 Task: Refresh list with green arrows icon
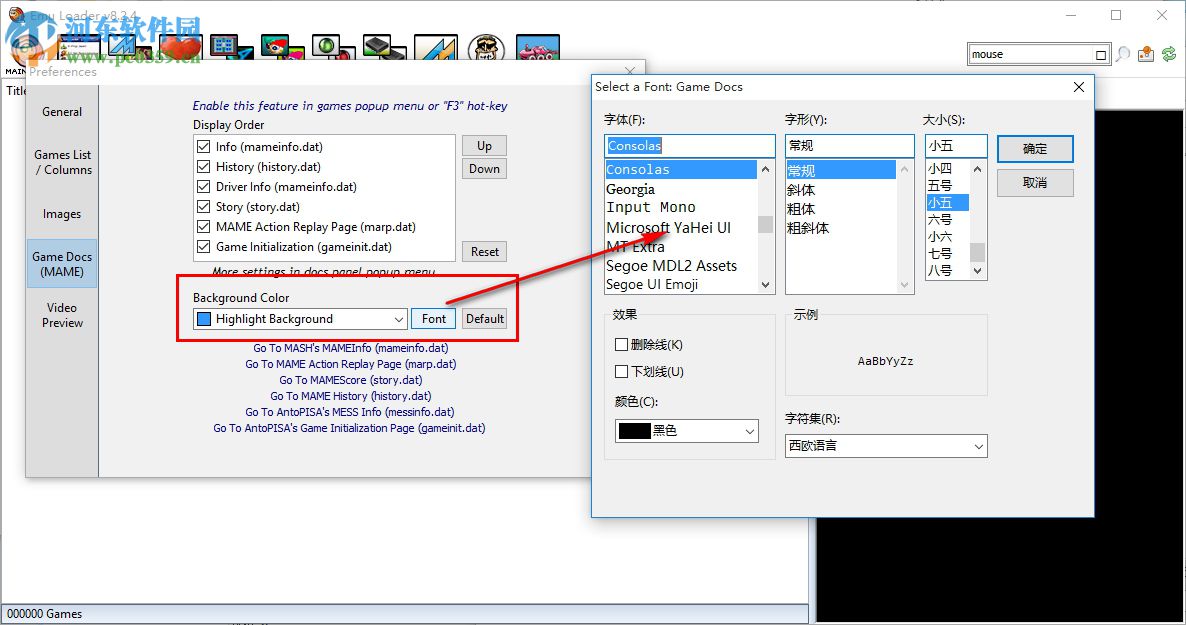tap(1169, 54)
